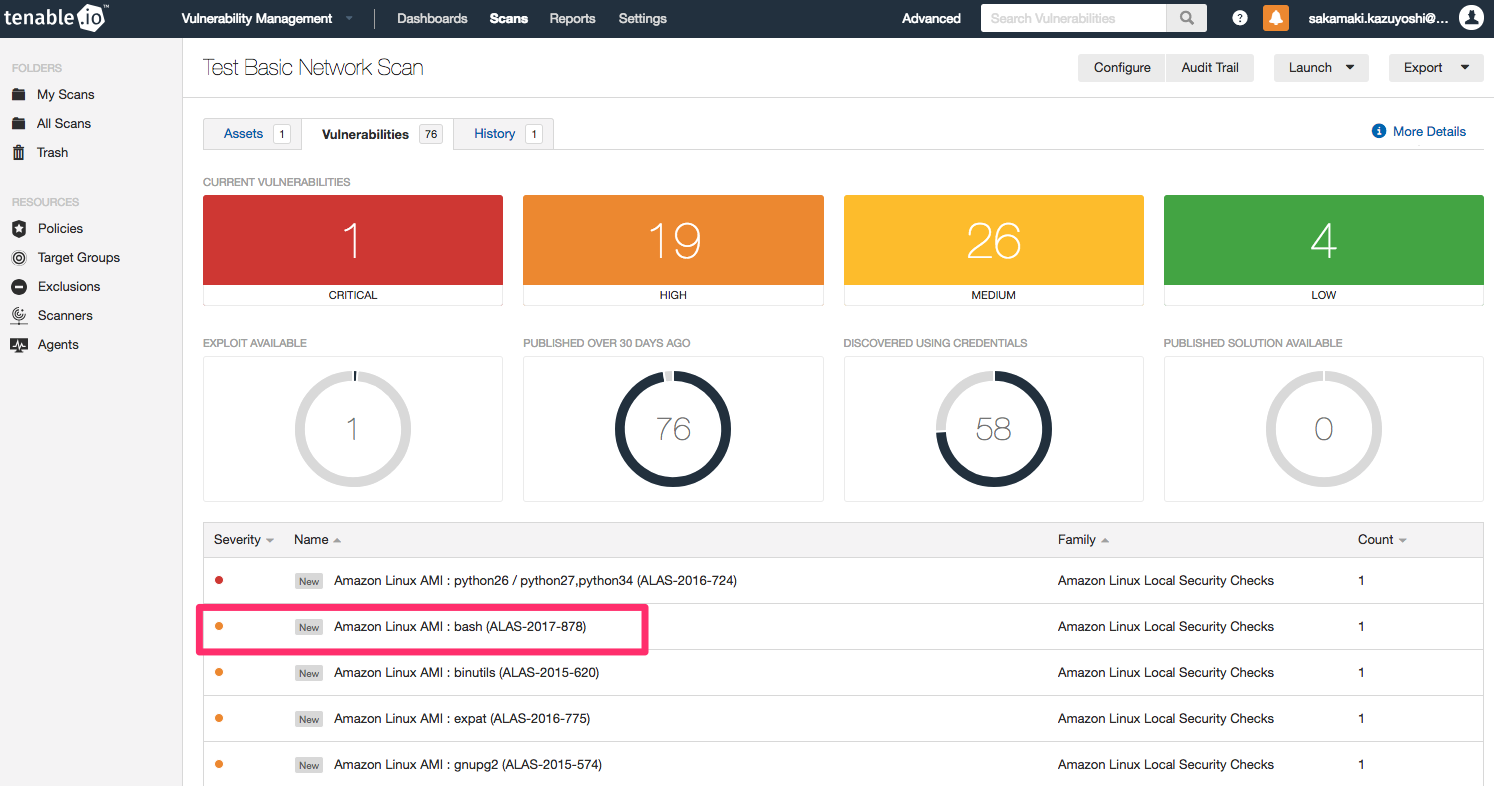Screen dimensions: 1494x786
Task: Open the Export dropdown menu
Action: coord(1435,68)
